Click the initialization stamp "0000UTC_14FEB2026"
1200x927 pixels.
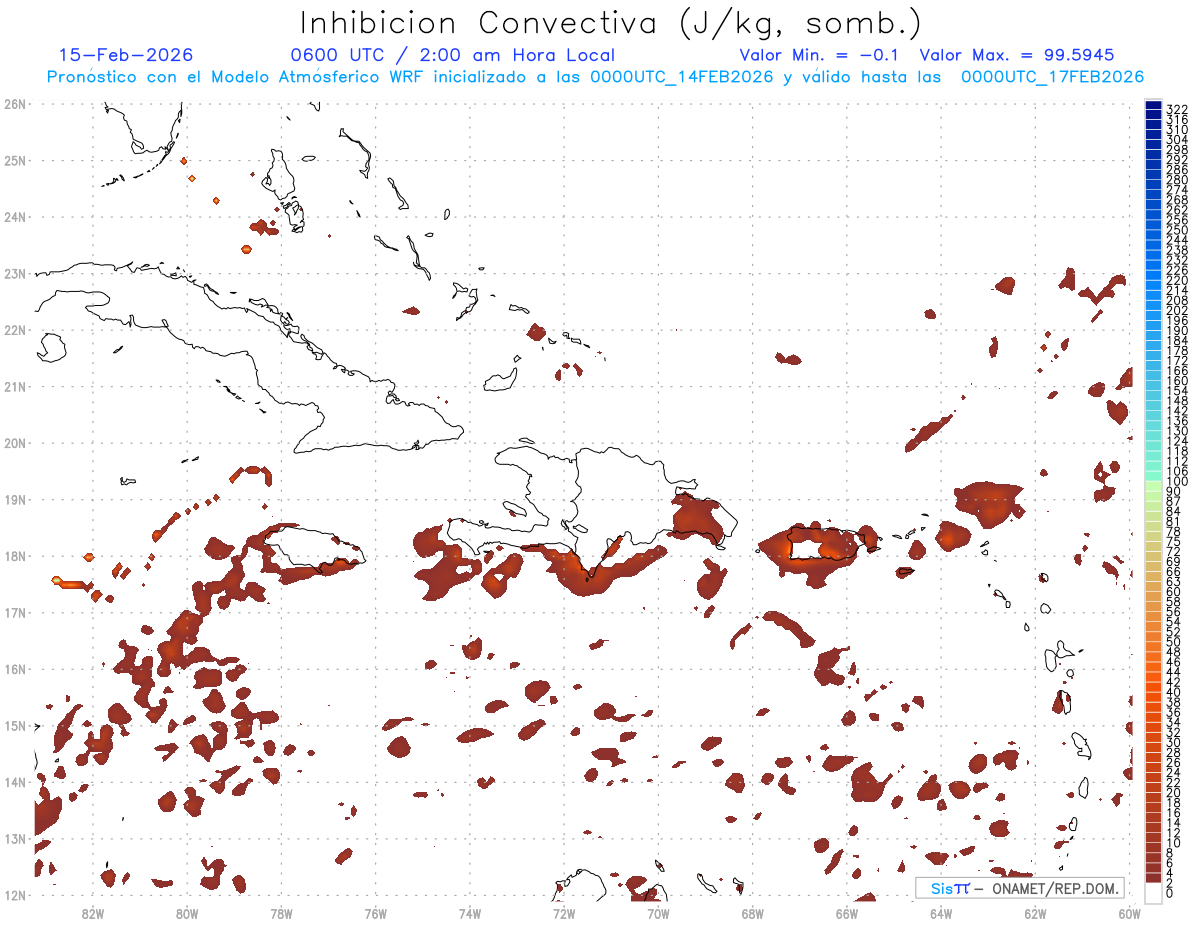click(x=682, y=77)
